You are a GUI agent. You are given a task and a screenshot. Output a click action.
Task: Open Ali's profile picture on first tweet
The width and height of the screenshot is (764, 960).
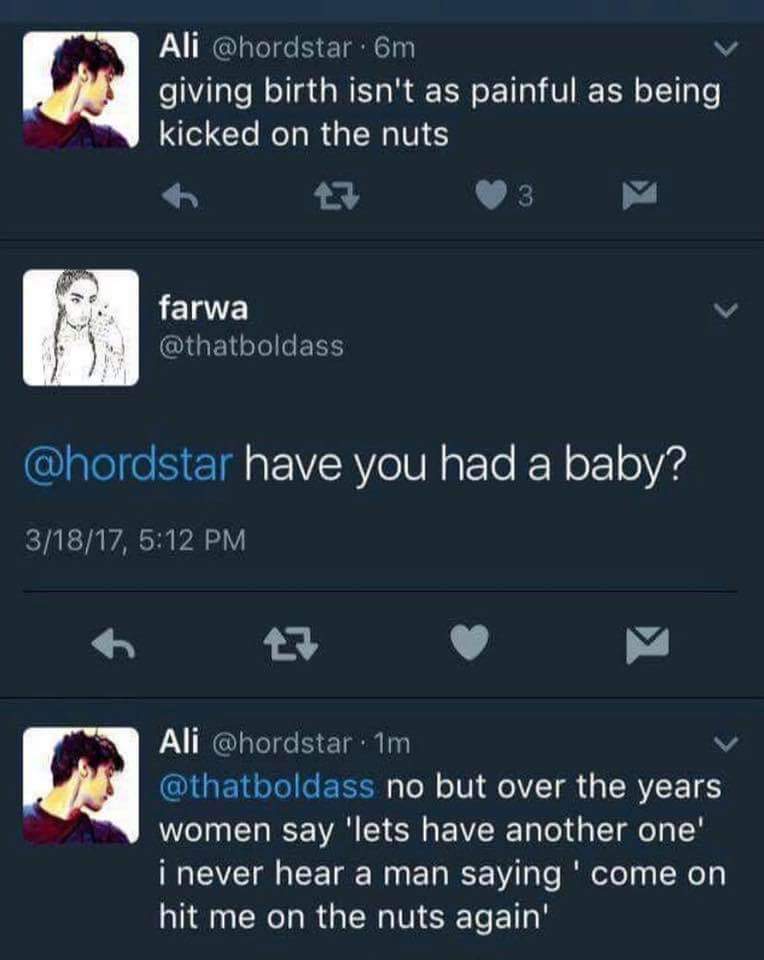tap(81, 89)
